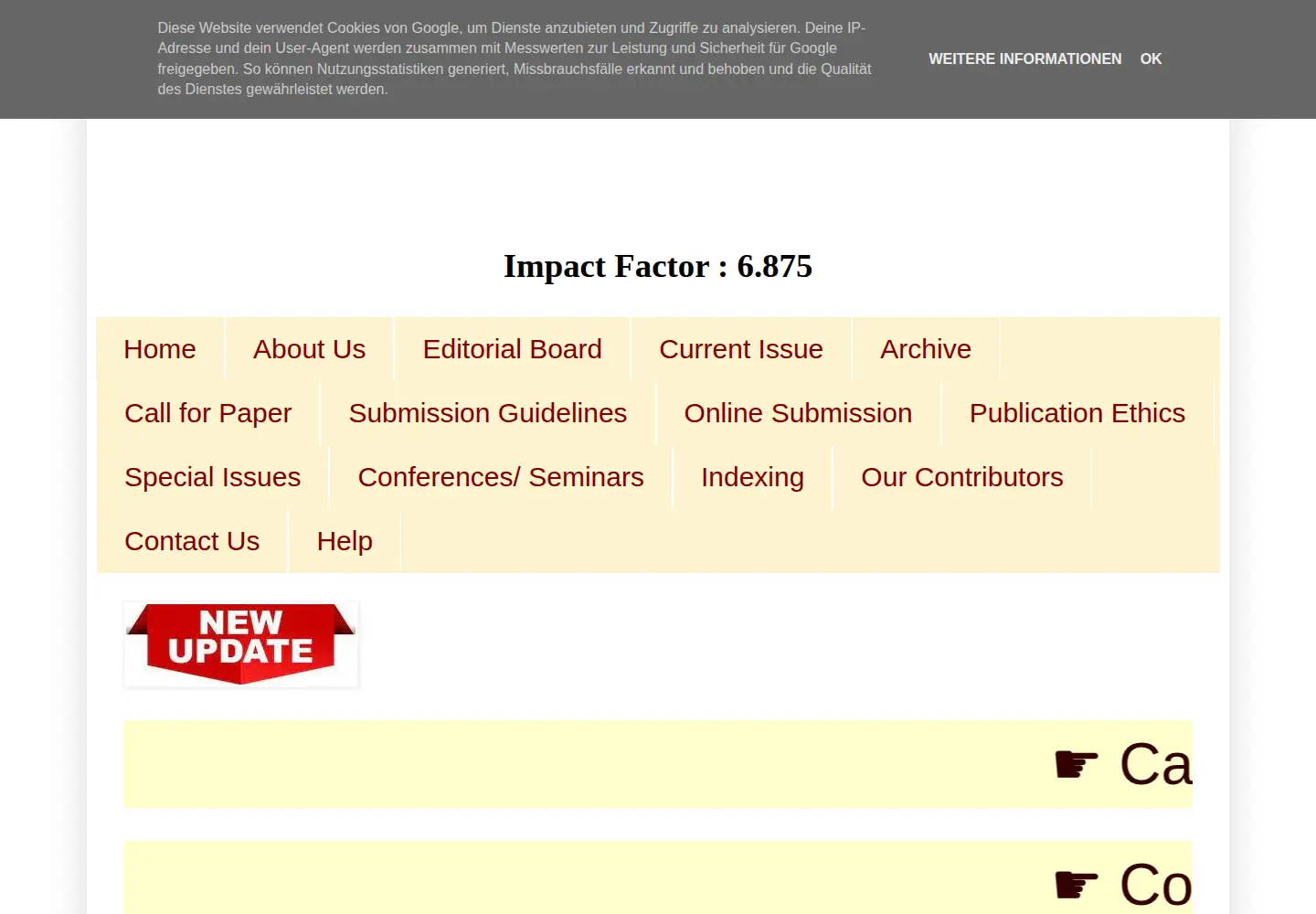Screen dimensions: 1316x914
Task: Go to Online Submission
Action: [x=798, y=413]
